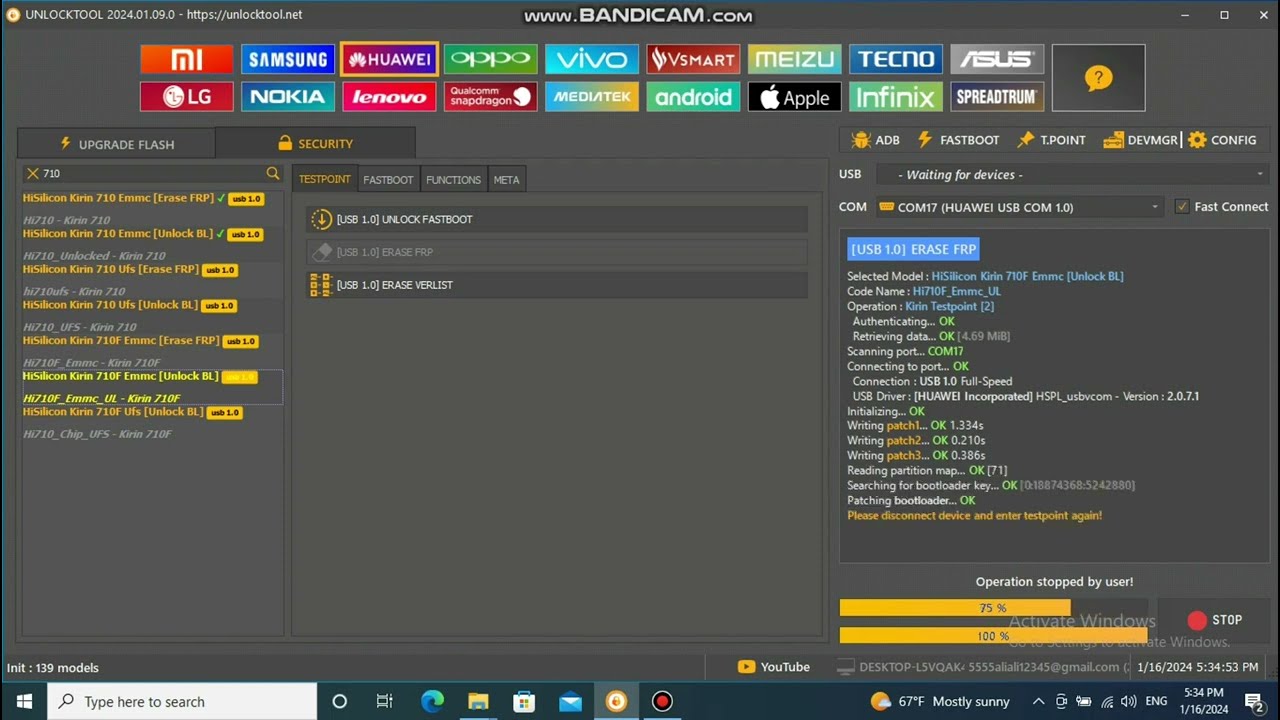Image resolution: width=1280 pixels, height=720 pixels.
Task: Open the META tab
Action: [x=506, y=180]
